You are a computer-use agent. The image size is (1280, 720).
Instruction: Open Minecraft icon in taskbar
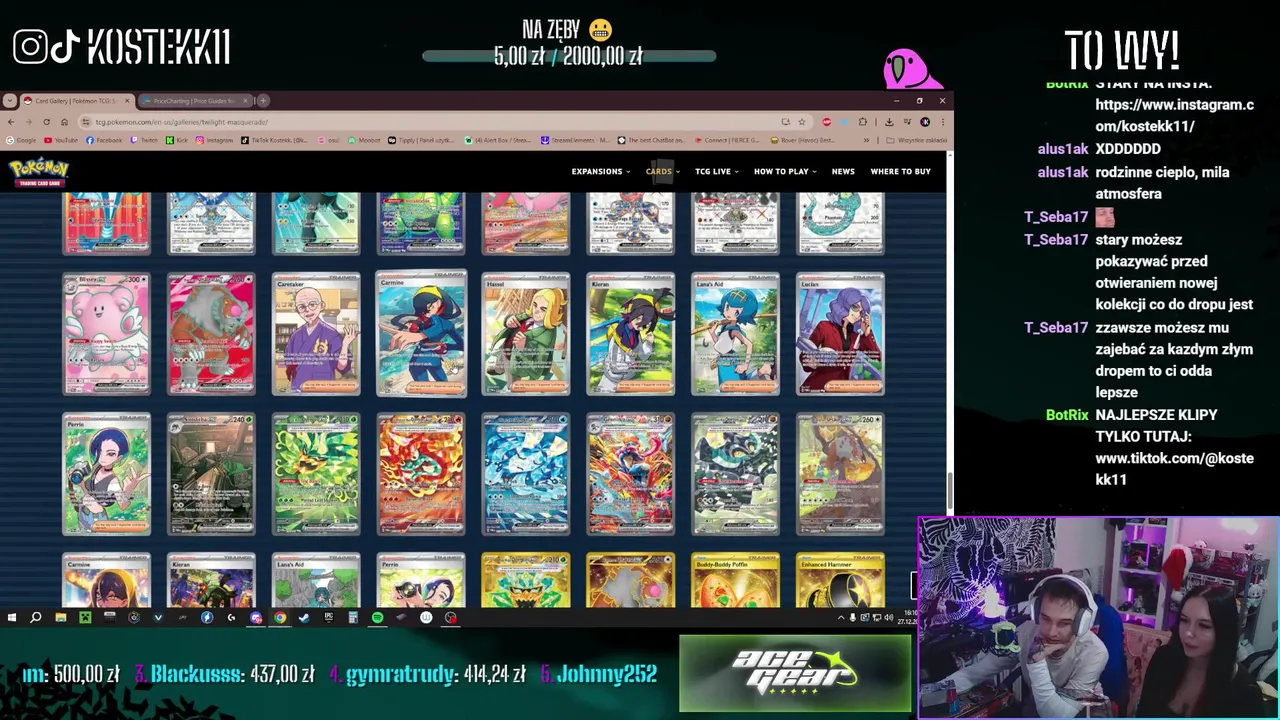tap(85, 618)
